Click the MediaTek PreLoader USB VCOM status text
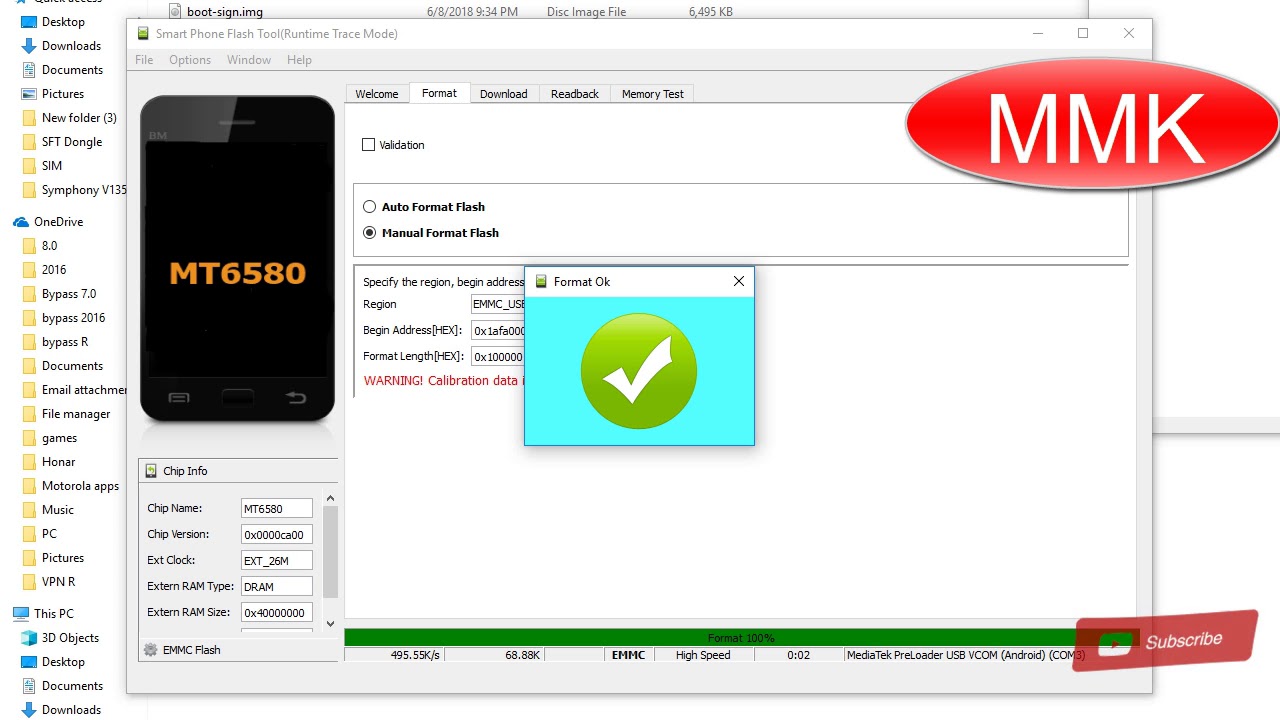This screenshot has height=720, width=1280. tap(966, 655)
